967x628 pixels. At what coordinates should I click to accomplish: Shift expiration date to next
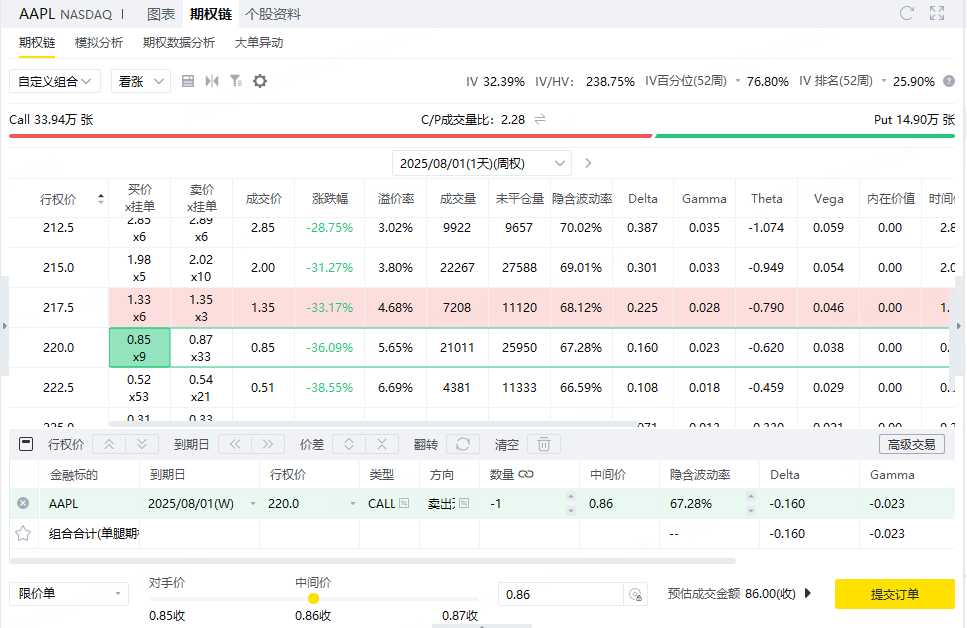(268, 444)
